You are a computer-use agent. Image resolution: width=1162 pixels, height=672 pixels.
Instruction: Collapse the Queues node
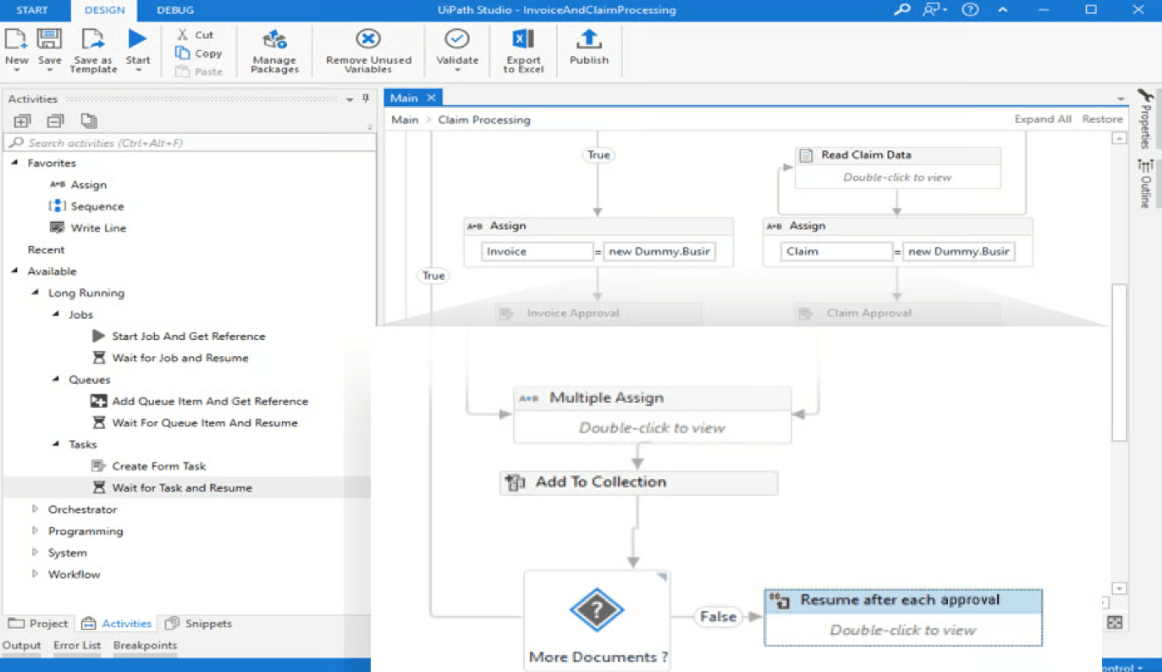56,379
